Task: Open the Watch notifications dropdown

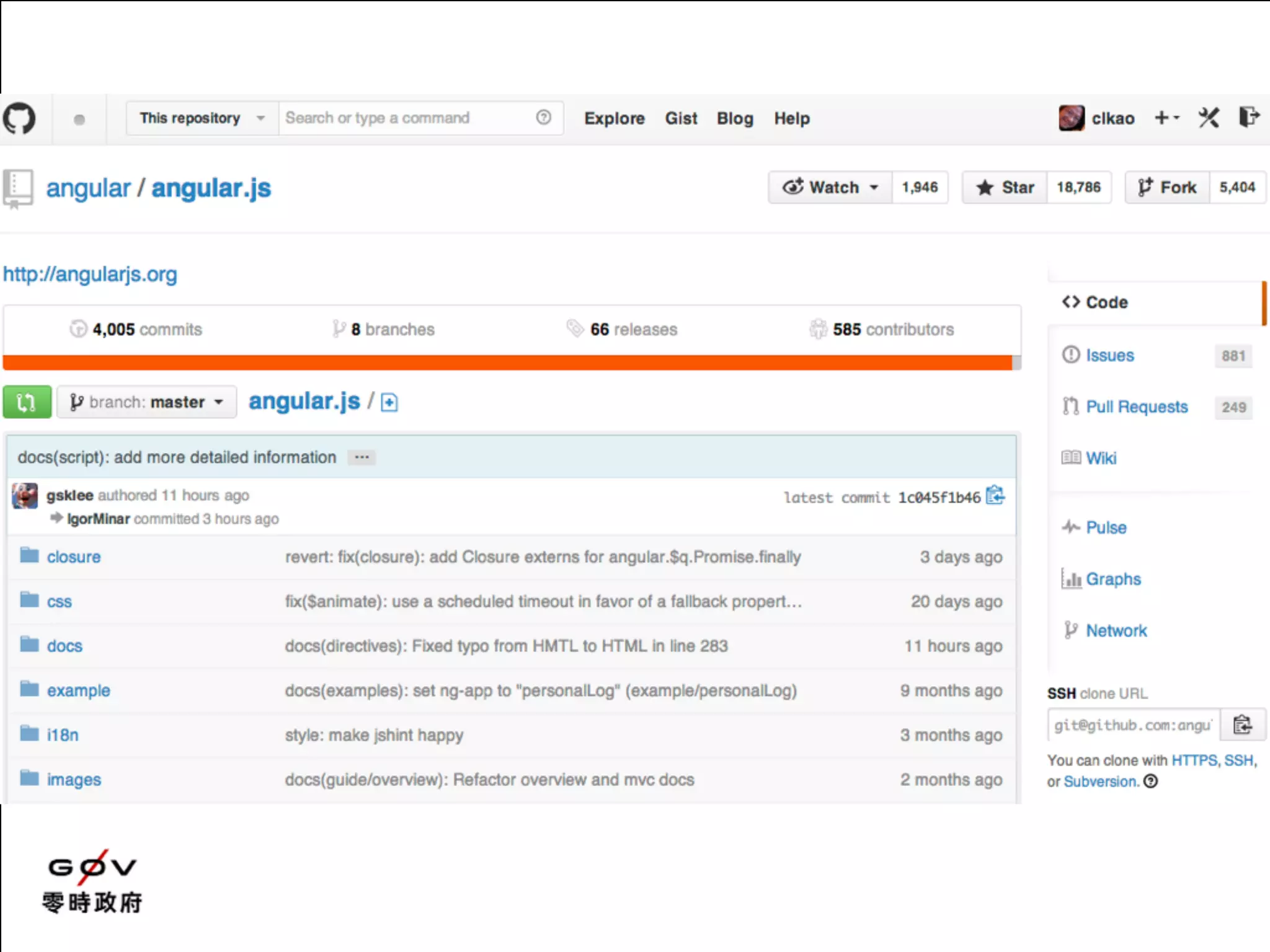Action: pyautogui.click(x=830, y=187)
